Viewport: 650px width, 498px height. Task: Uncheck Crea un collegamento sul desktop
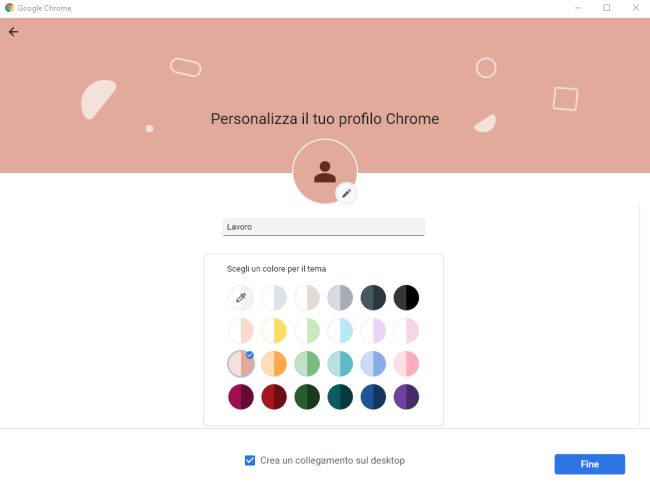[x=250, y=460]
